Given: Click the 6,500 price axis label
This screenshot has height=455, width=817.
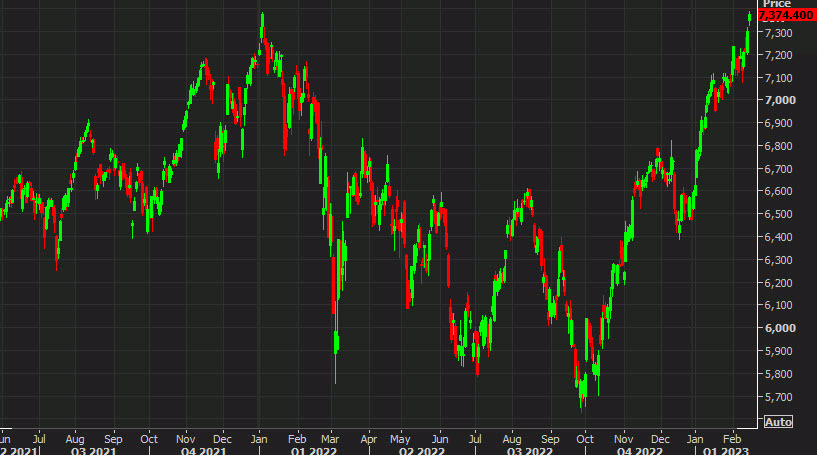Looking at the screenshot, I should tap(779, 214).
